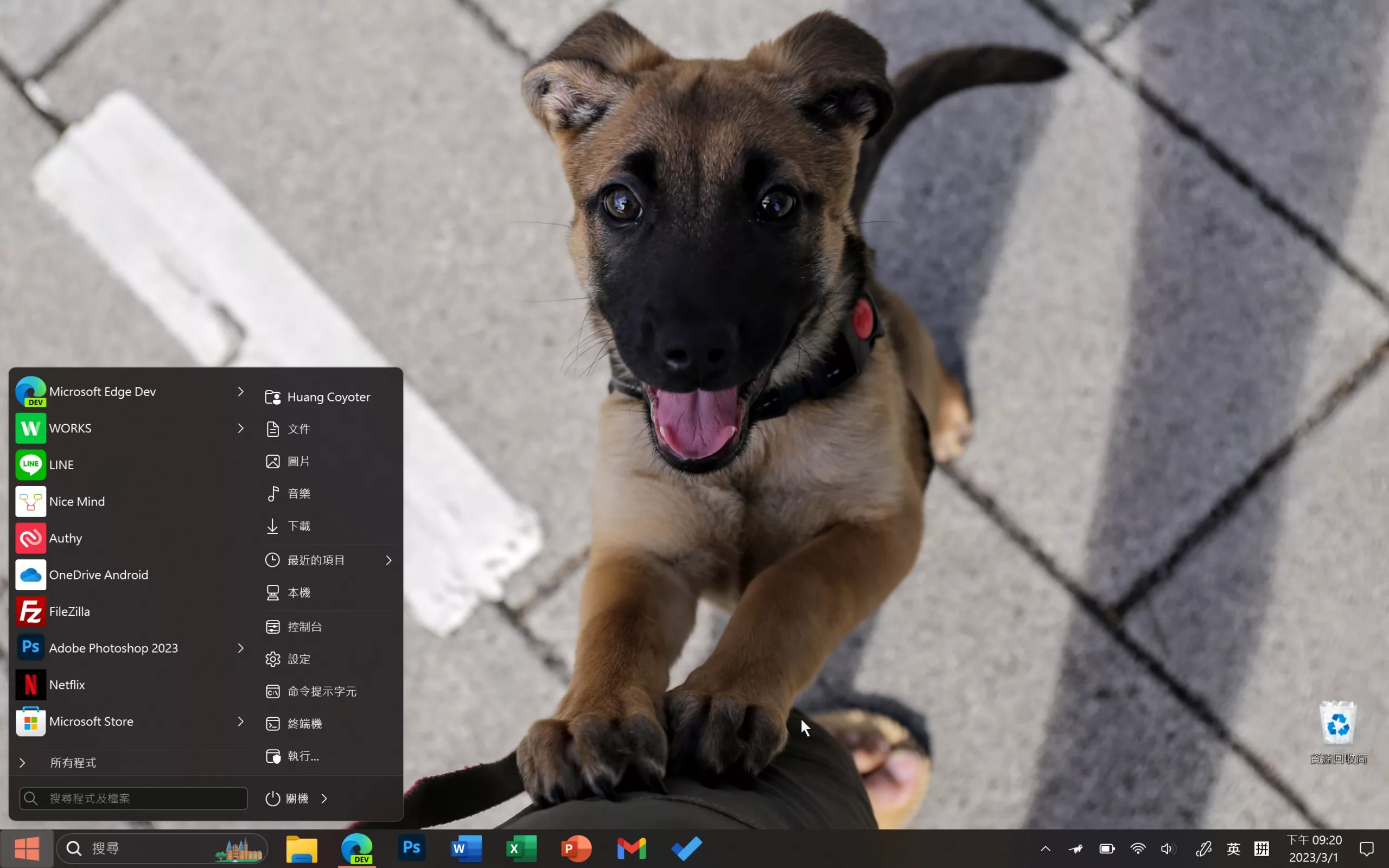This screenshot has width=1389, height=868.
Task: Open PowerPoint from the taskbar
Action: (576, 848)
